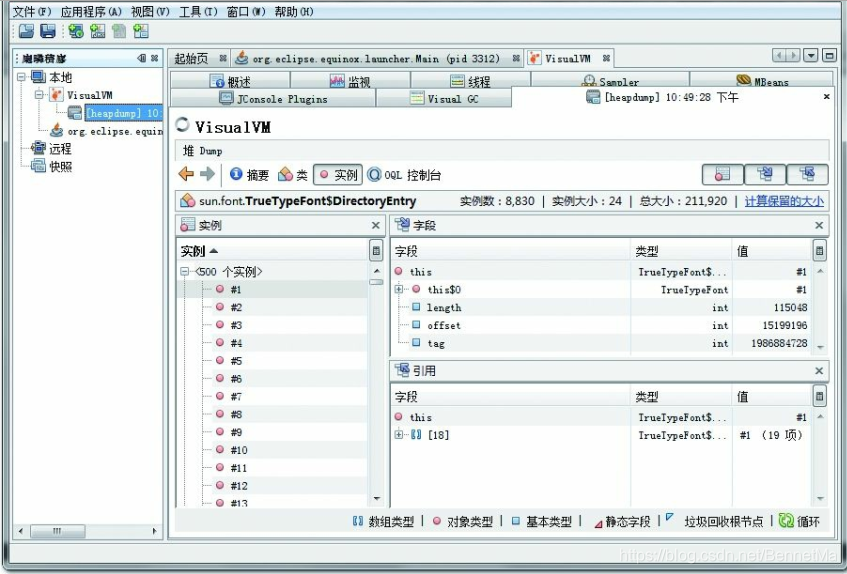Close the 起始页 tab
Viewport: 847px width, 574px height.
(x=223, y=58)
